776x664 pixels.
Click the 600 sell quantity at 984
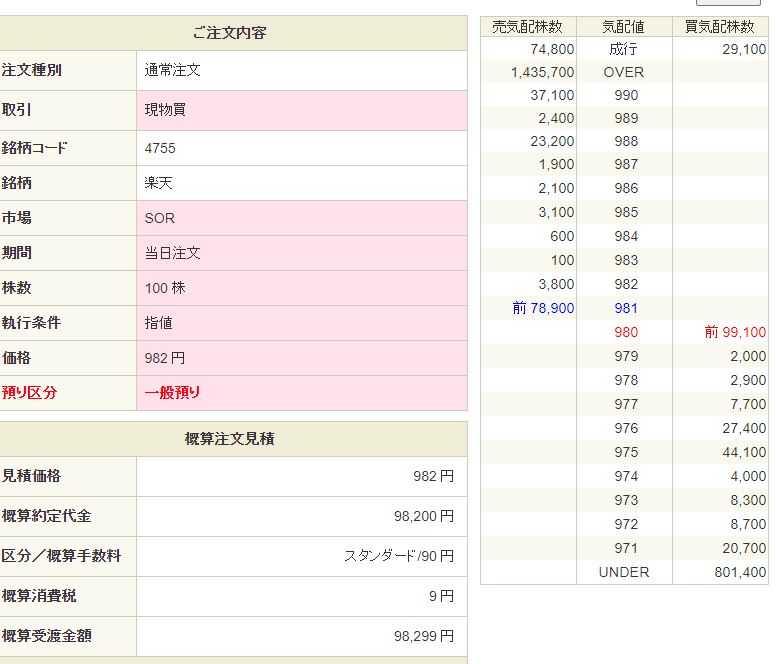562,237
